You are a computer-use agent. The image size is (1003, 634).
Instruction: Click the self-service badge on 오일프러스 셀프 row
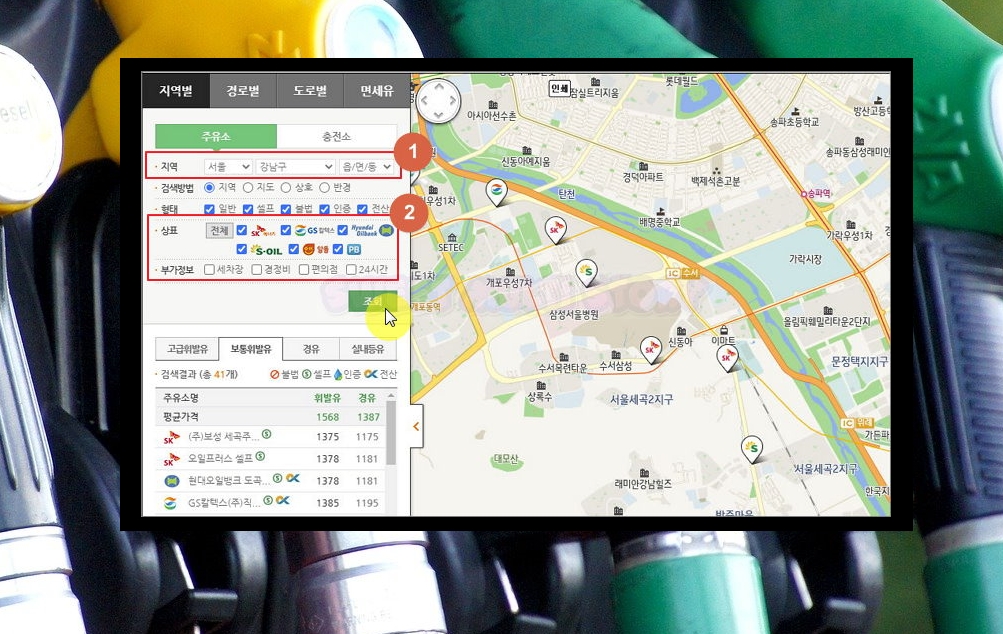260,456
